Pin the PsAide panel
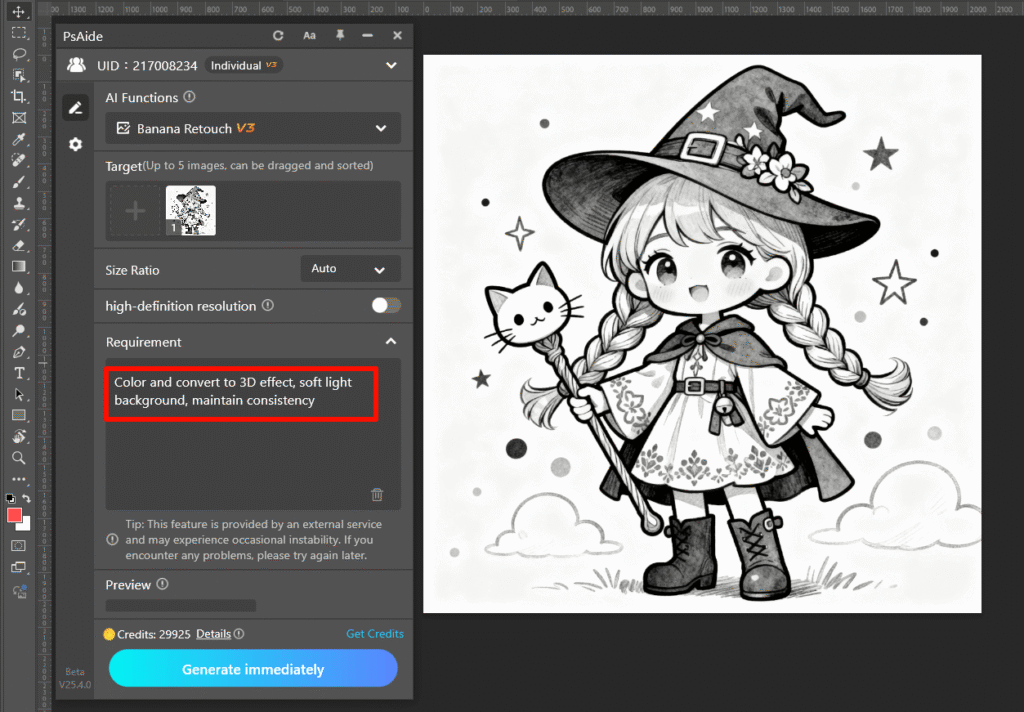 tap(339, 35)
